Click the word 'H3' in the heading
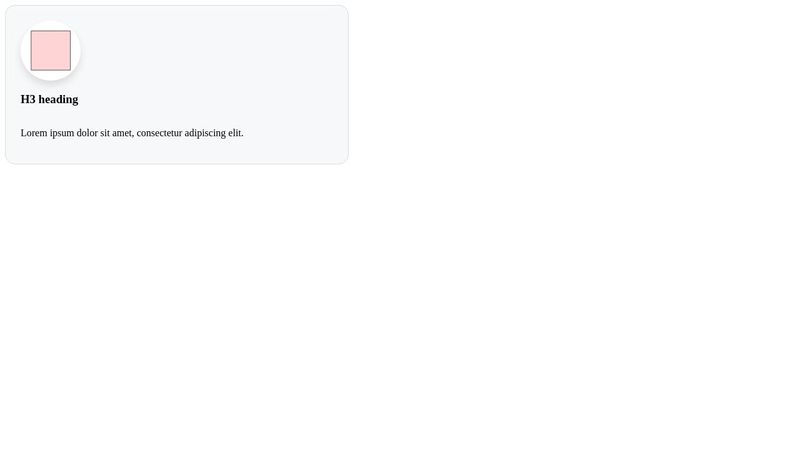 coord(28,99)
